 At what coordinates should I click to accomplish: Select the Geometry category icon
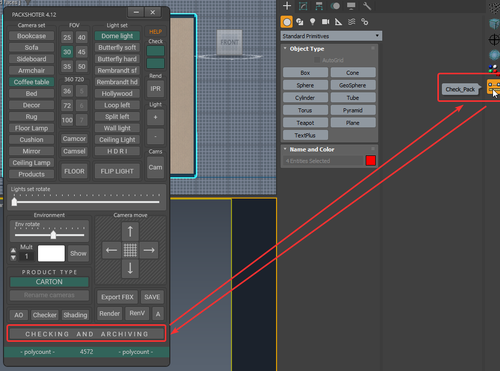click(x=287, y=22)
